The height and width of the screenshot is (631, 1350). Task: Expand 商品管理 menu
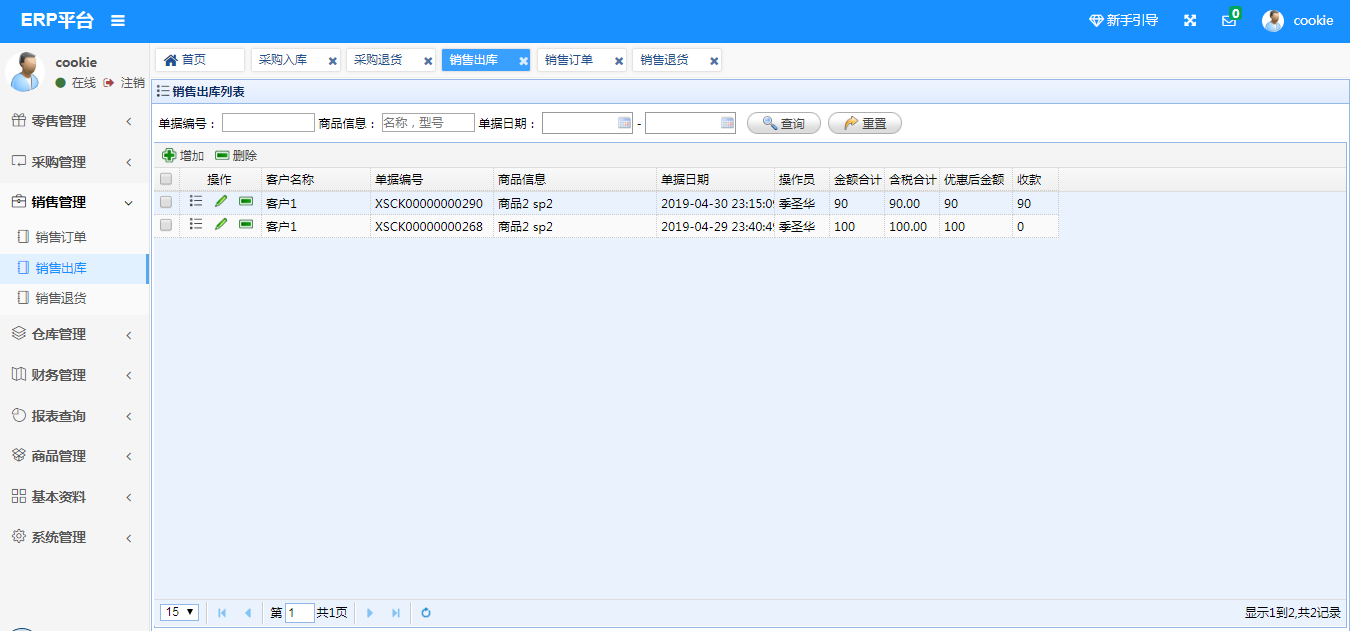tap(75, 456)
